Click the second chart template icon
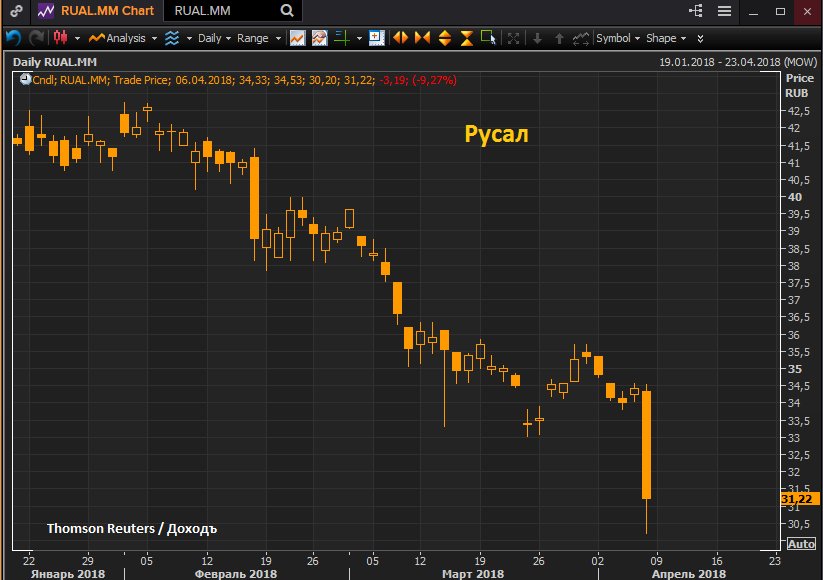Image resolution: width=823 pixels, height=580 pixels. point(319,38)
